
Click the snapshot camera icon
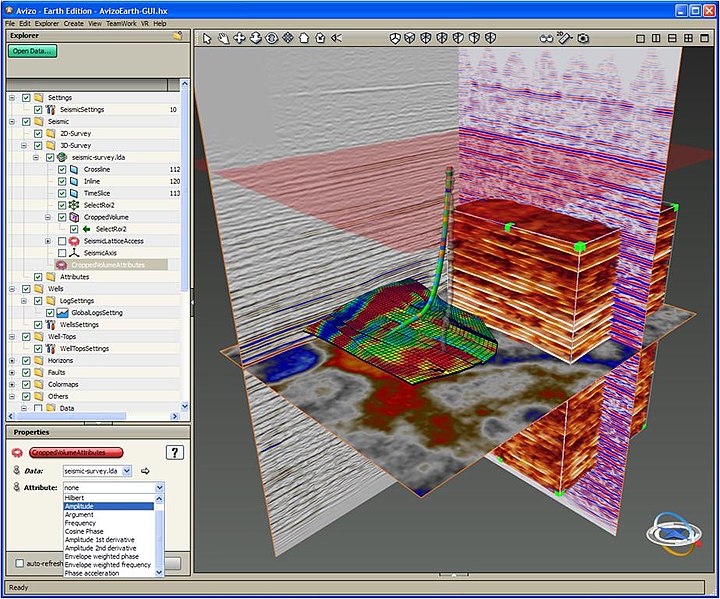pyautogui.click(x=583, y=38)
